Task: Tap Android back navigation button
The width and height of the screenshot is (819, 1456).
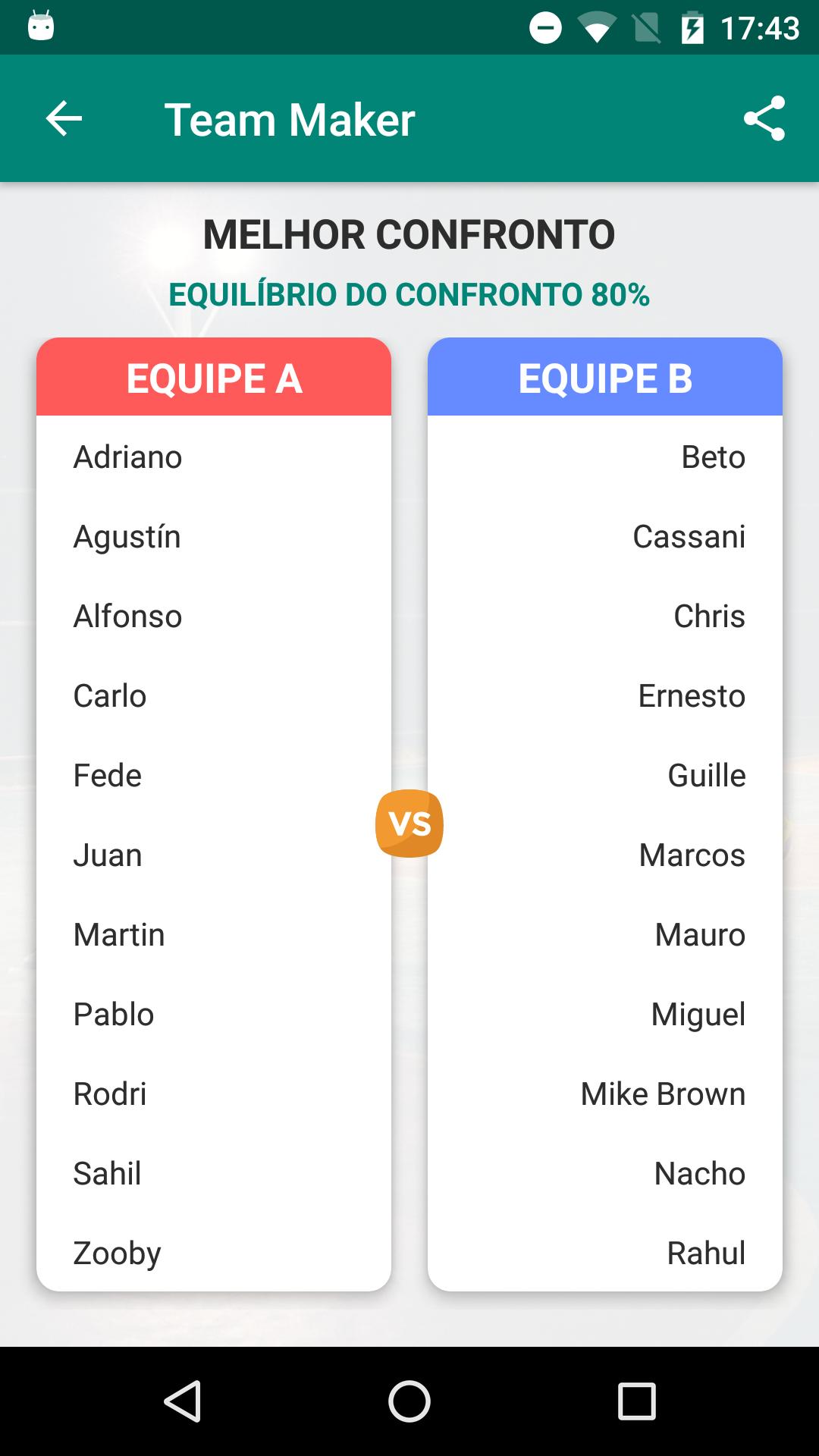Action: (x=182, y=1401)
